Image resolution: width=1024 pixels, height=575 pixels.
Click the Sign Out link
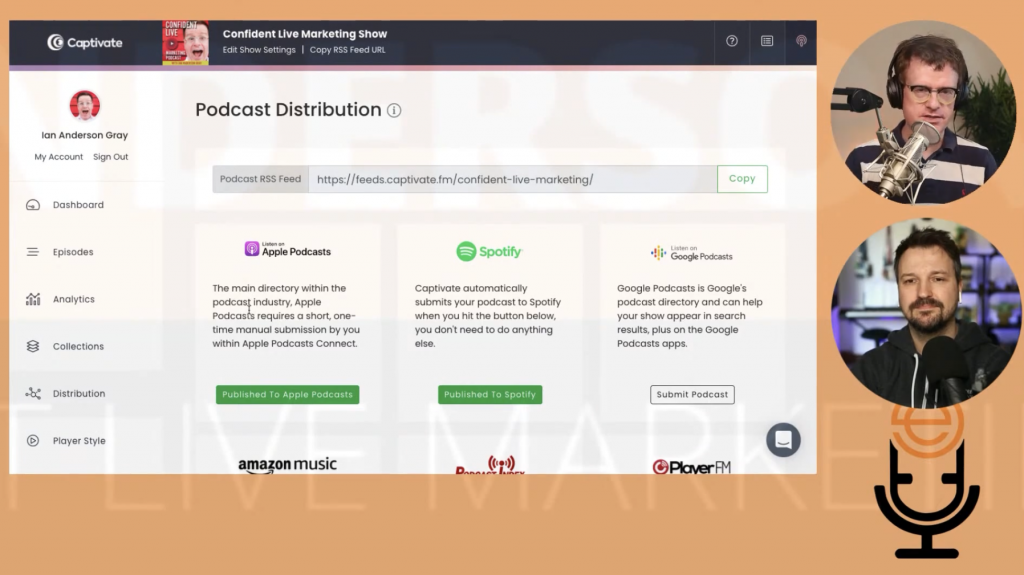[110, 157]
